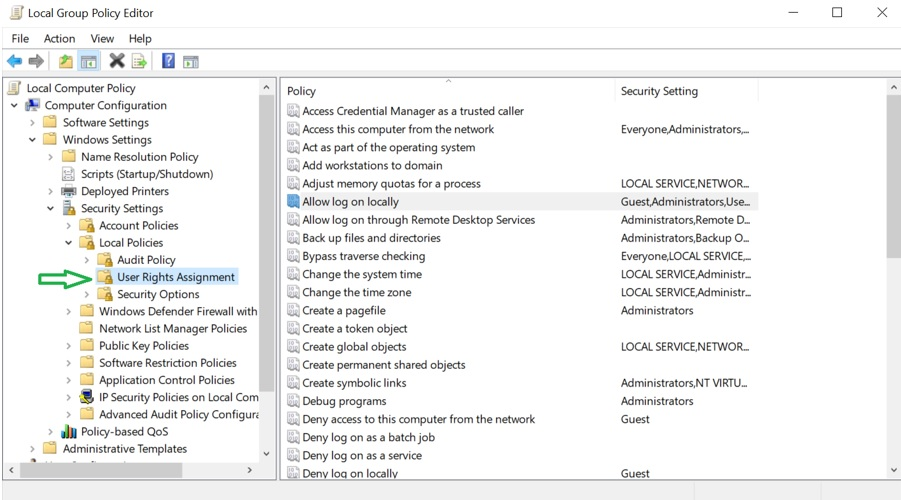Click the Delete X toolbar icon
The width and height of the screenshot is (901, 500).
(x=117, y=62)
